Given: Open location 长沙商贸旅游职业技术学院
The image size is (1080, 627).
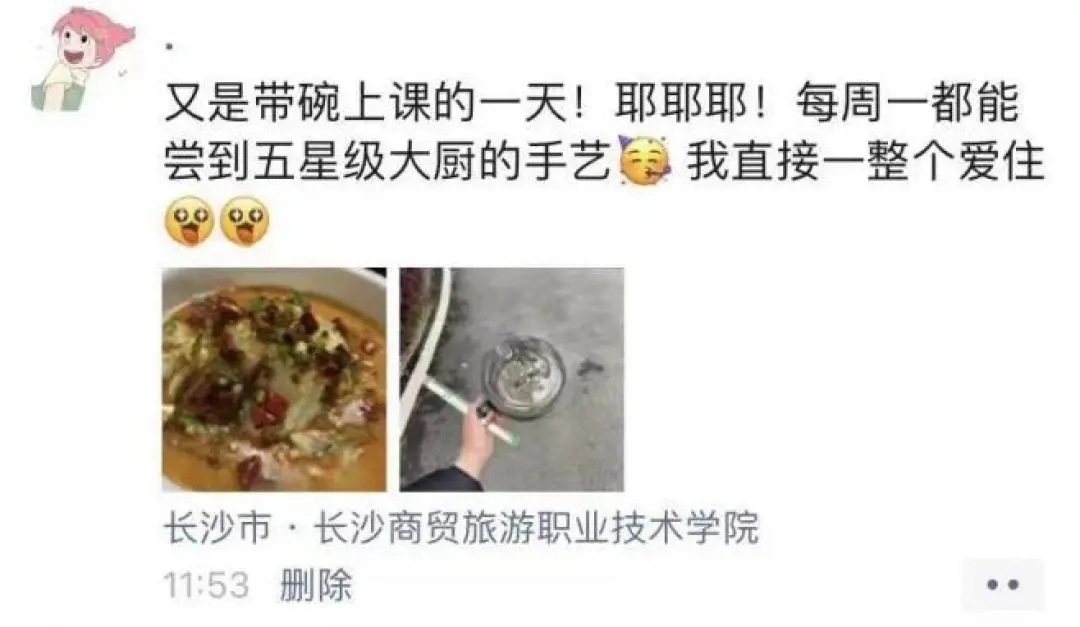Looking at the screenshot, I should pyautogui.click(x=536, y=528).
